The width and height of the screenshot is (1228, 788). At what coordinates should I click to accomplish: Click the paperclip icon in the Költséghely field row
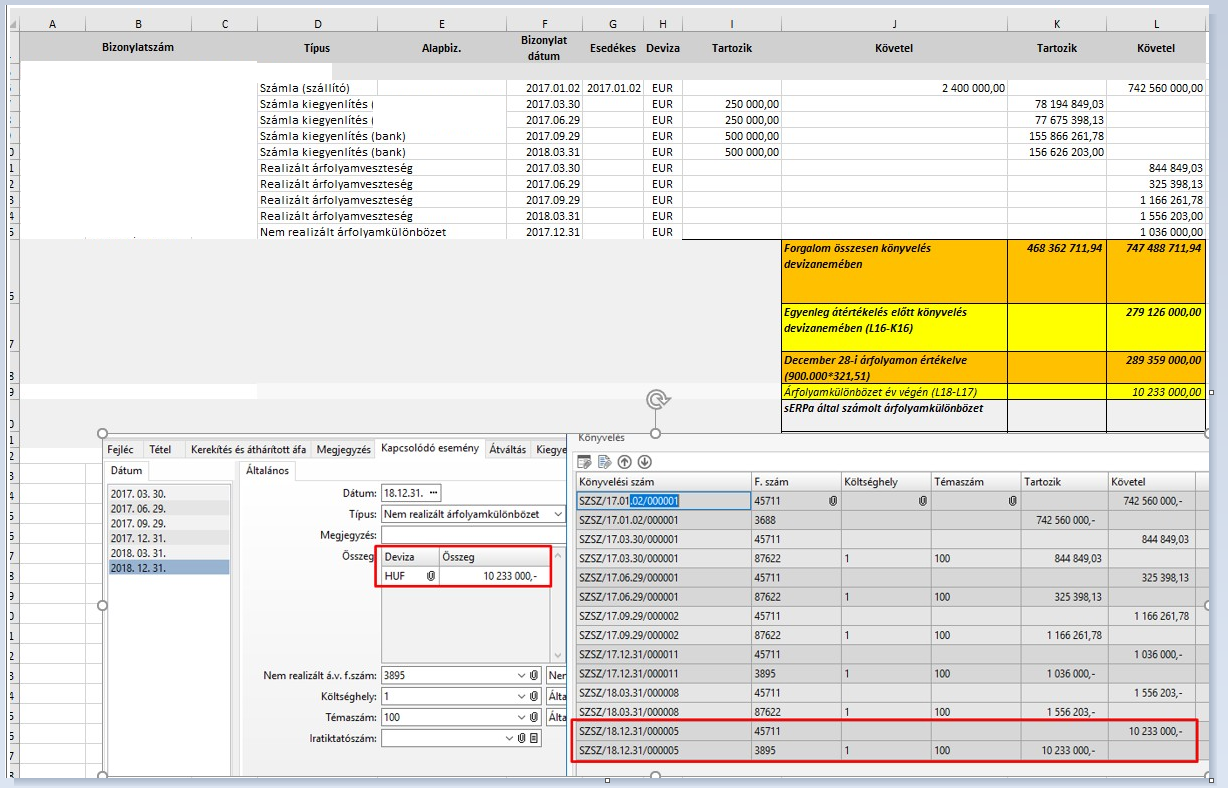tap(535, 697)
